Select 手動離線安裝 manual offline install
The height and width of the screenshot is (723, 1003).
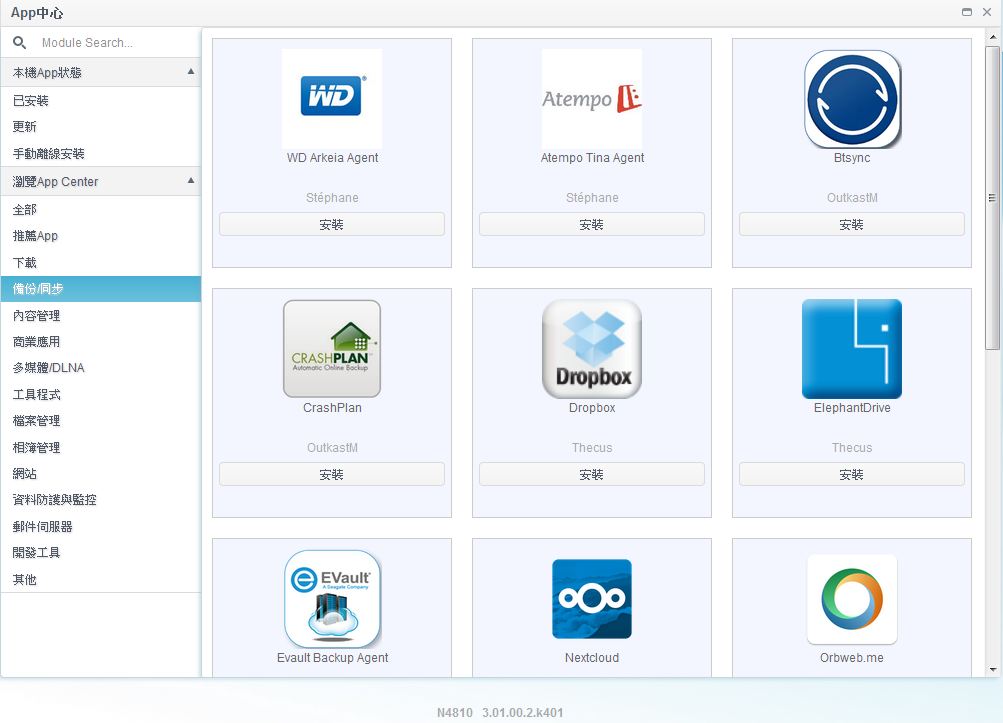click(x=100, y=154)
